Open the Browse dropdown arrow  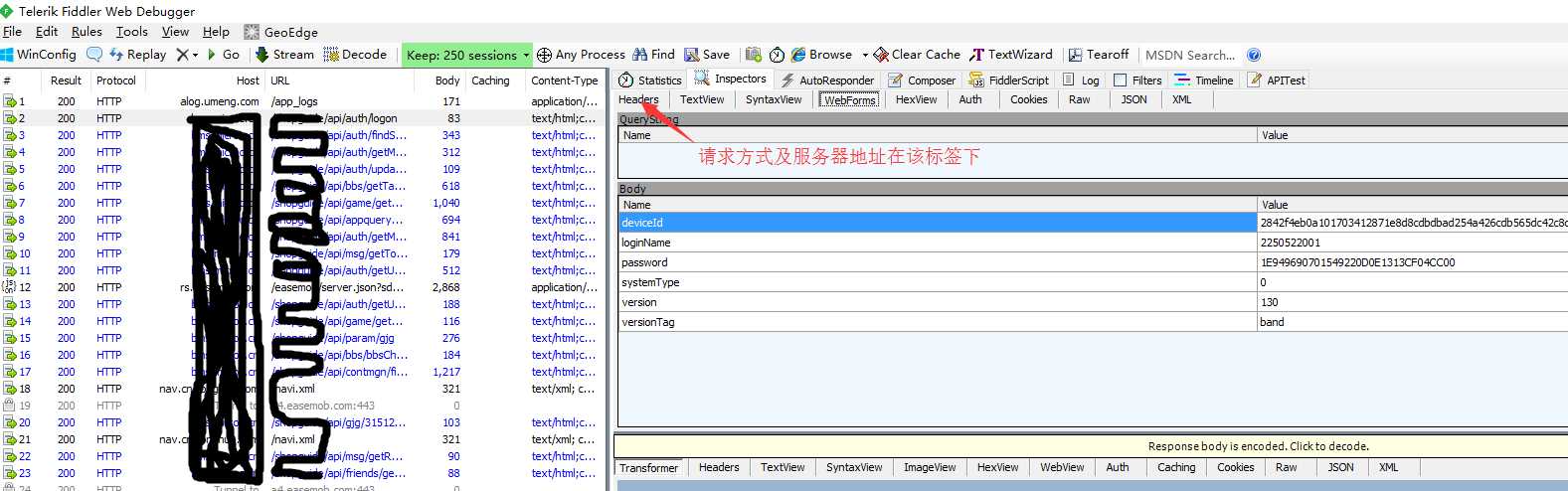(865, 55)
